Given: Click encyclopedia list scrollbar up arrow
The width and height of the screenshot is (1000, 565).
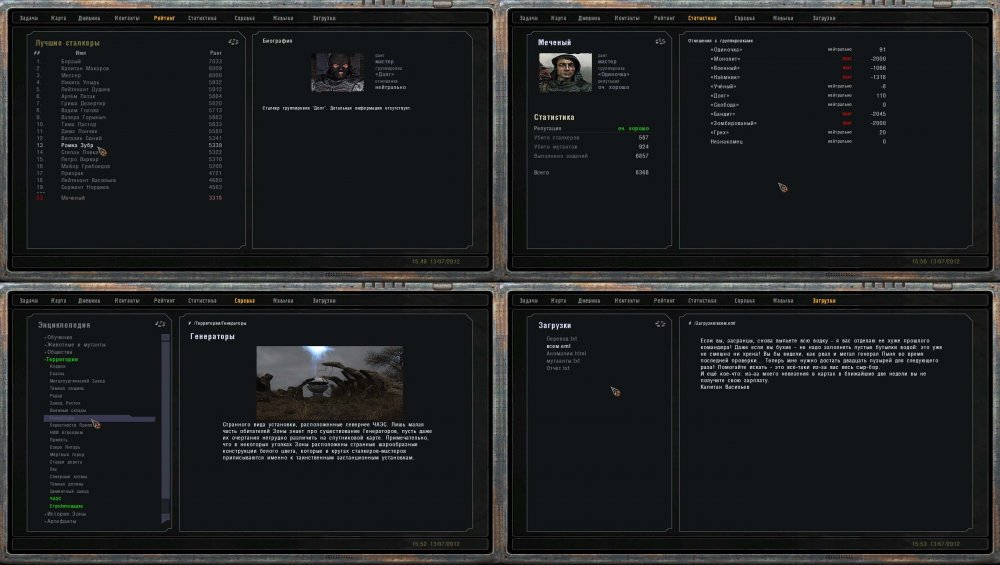Looking at the screenshot, I should click(165, 337).
